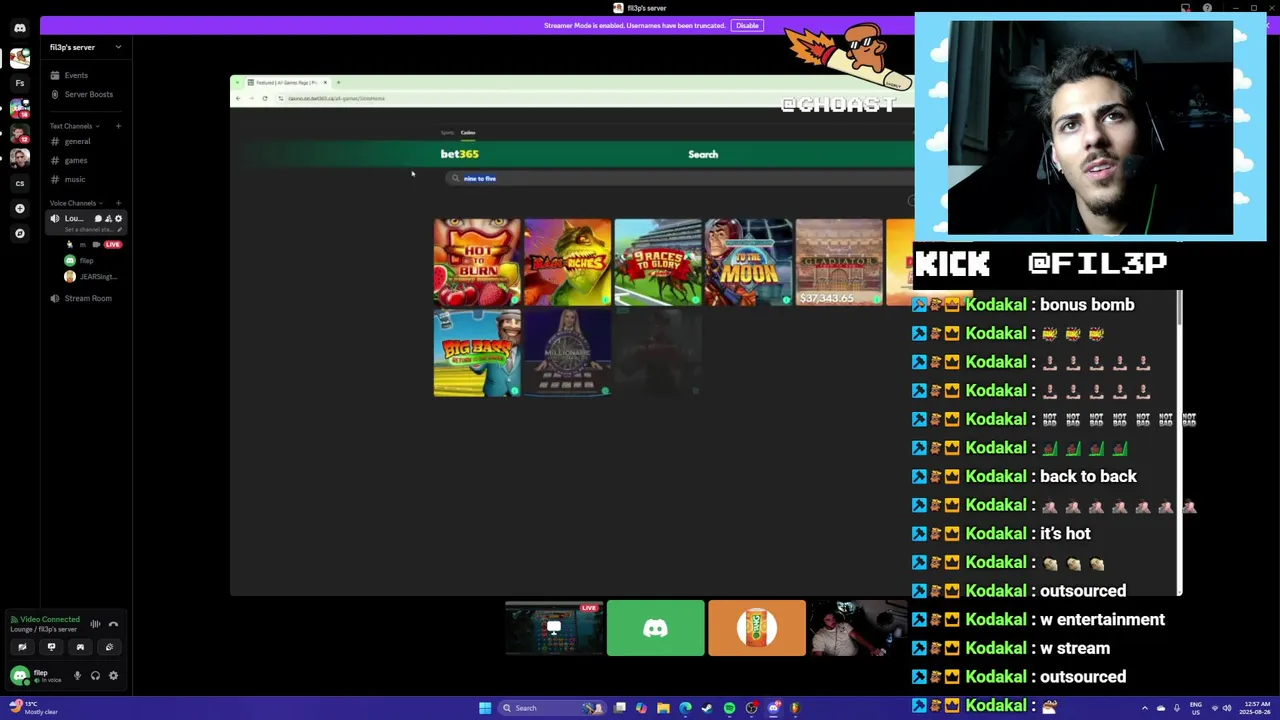
Task: Disable Streamer Mode in the banner
Action: (747, 25)
